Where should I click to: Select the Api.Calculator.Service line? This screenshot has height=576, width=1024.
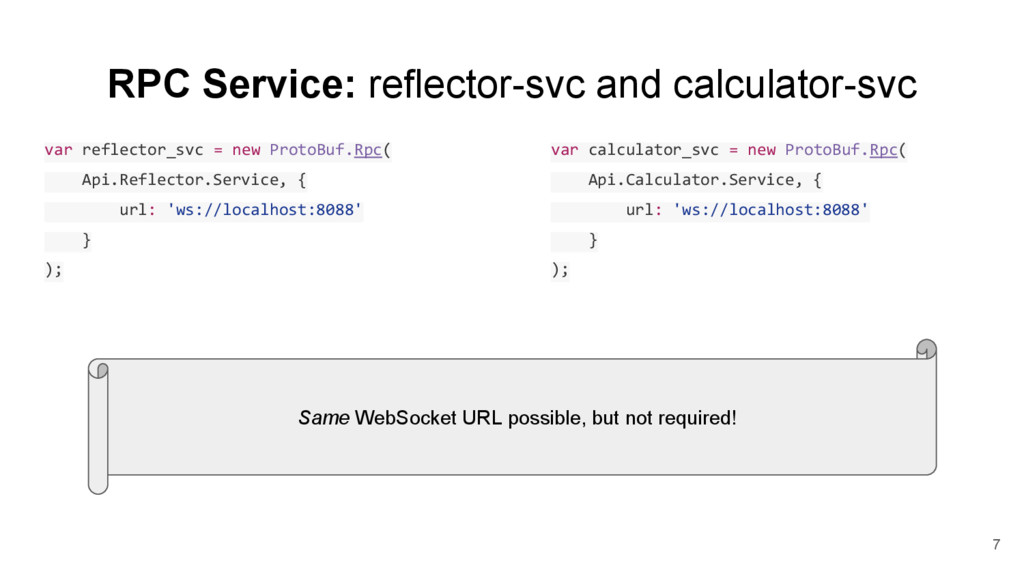pyautogui.click(x=705, y=180)
